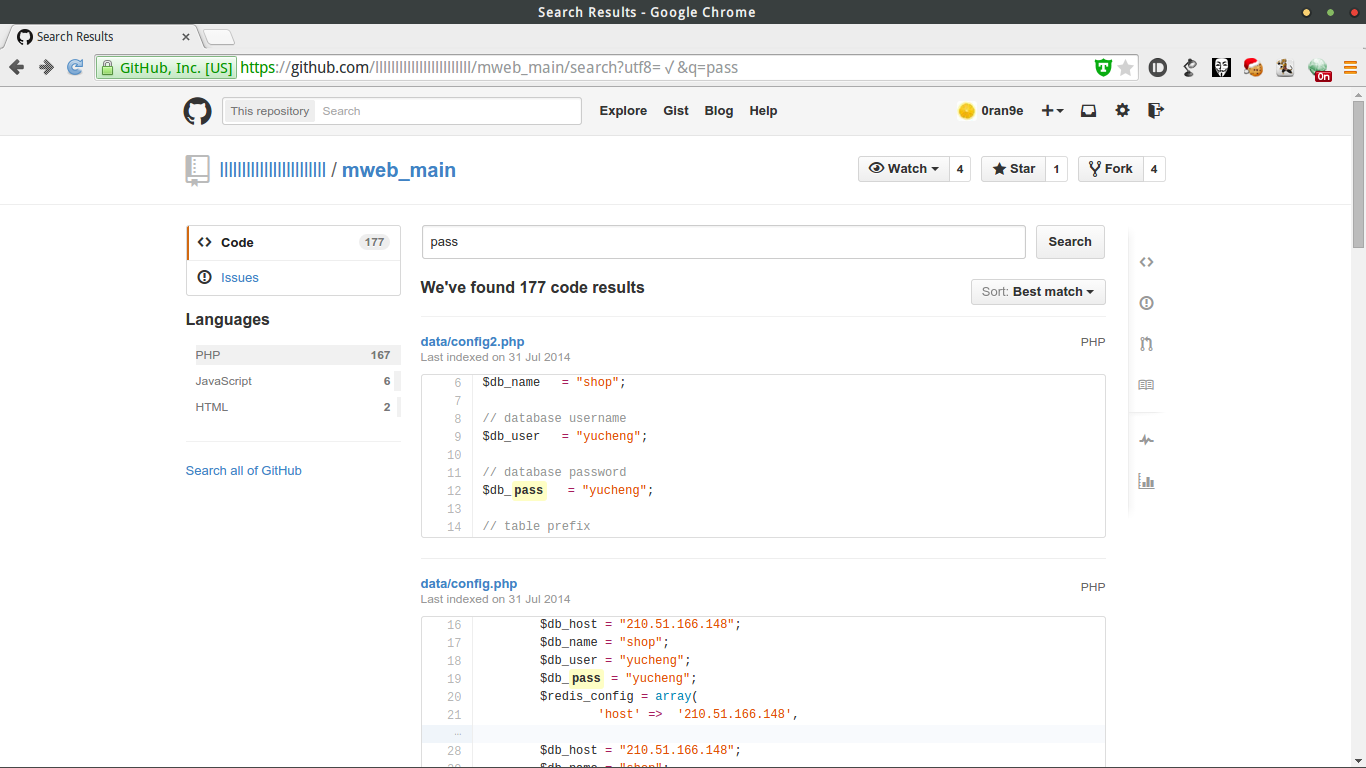Click the green shield extension icon
1366x768 pixels.
[1103, 68]
